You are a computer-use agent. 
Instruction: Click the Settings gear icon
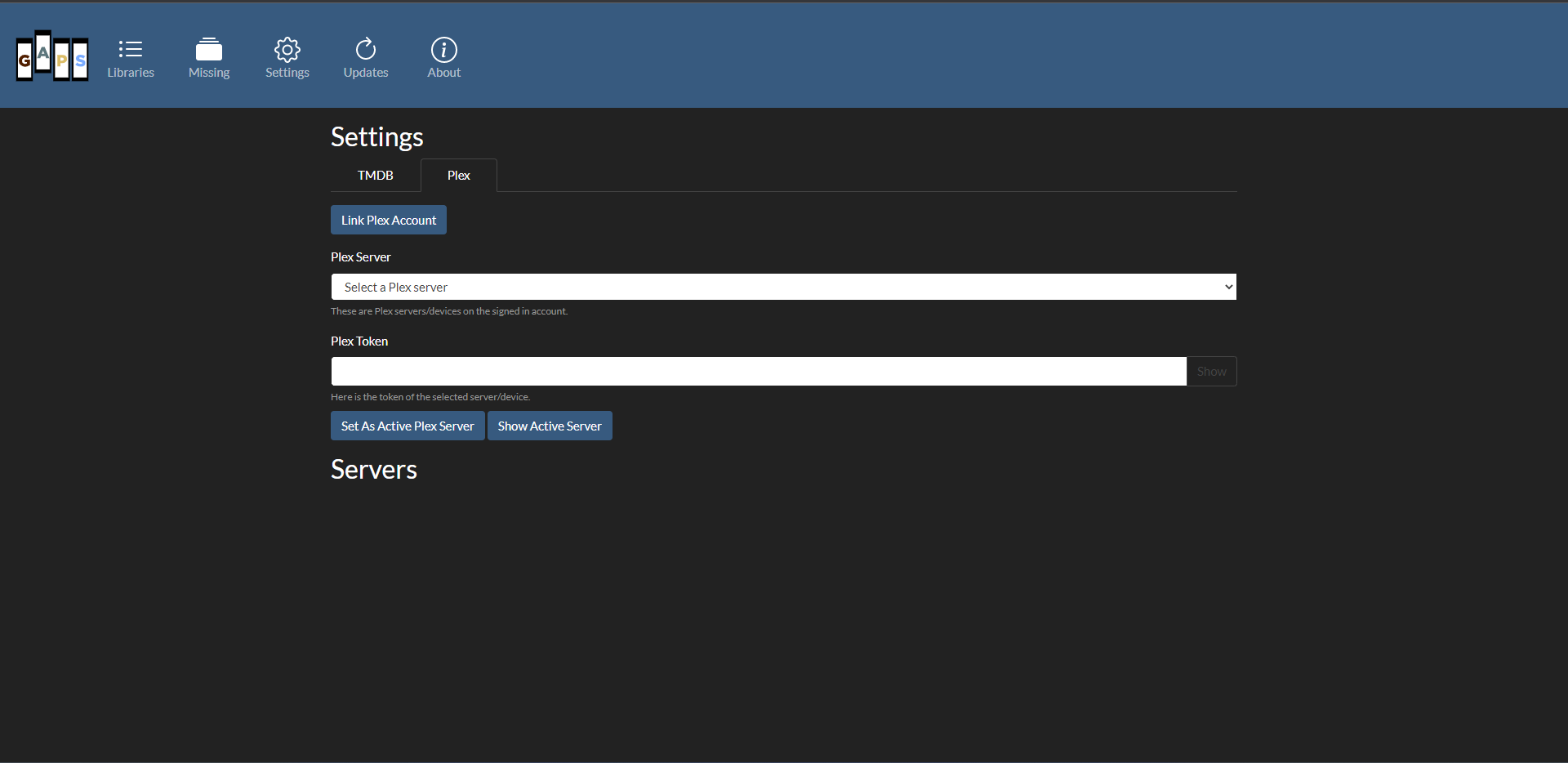pyautogui.click(x=287, y=51)
